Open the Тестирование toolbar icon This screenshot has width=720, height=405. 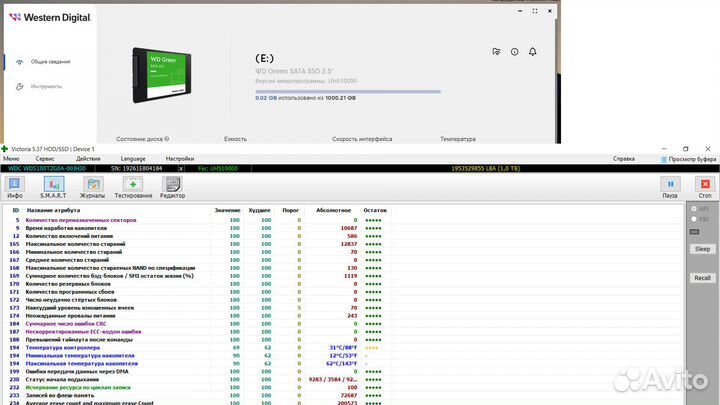pos(133,185)
